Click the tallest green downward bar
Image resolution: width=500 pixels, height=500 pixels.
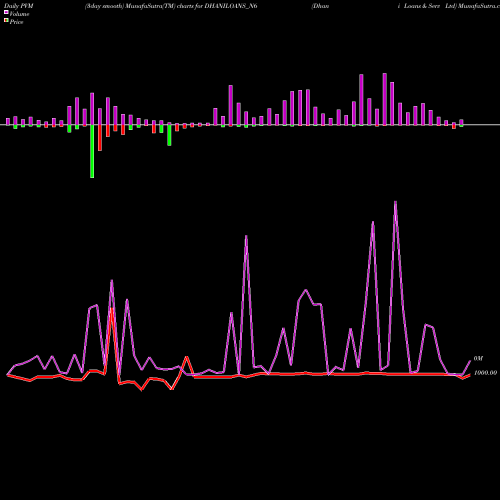(92, 151)
